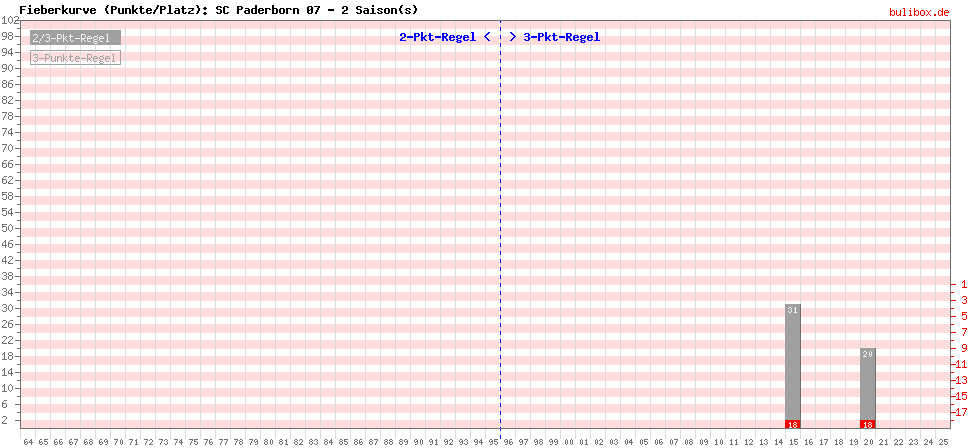970x448 pixels.
Task: Click red 18 box under the 20 bar
Action: (868, 423)
